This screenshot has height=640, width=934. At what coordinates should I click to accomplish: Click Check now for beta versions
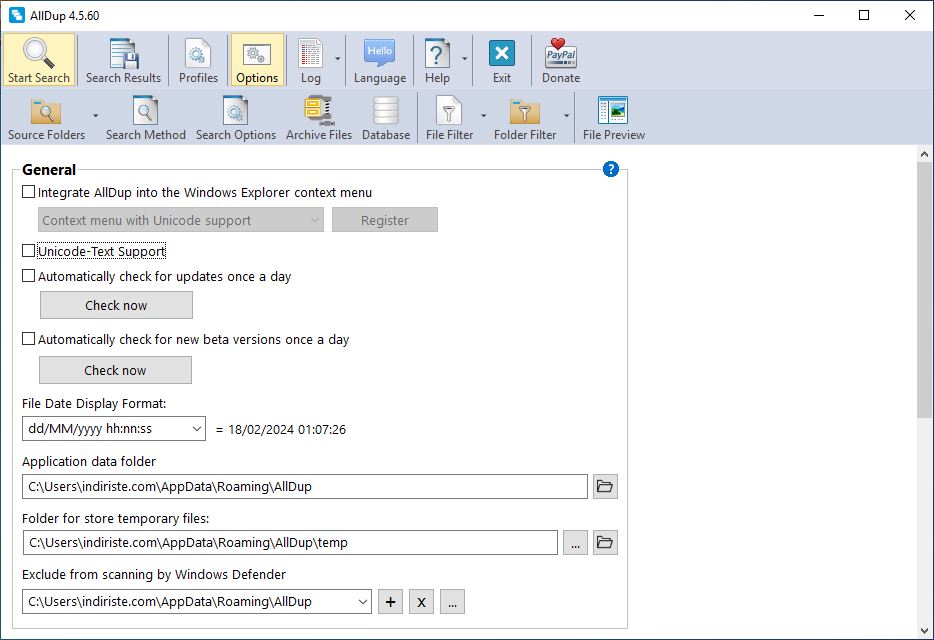(x=116, y=370)
